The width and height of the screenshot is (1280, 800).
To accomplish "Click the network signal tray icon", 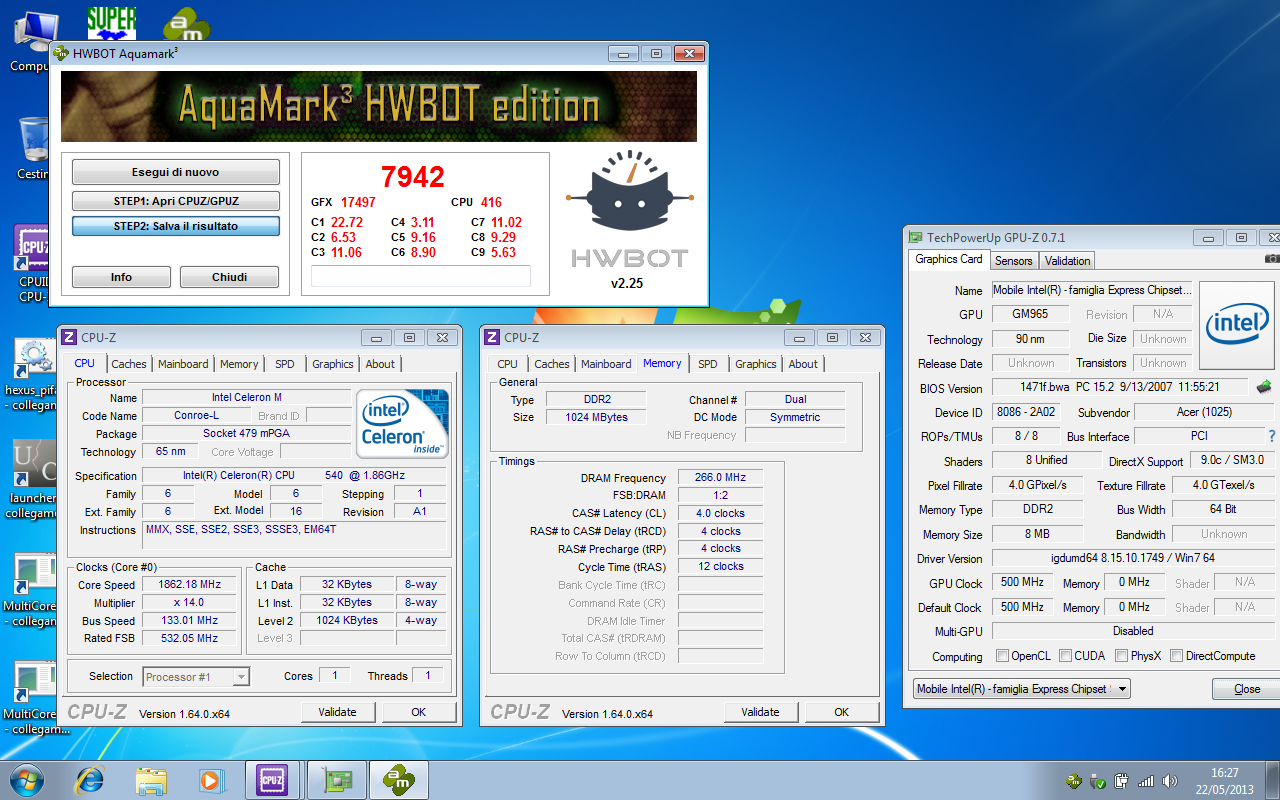I will click(x=1145, y=780).
